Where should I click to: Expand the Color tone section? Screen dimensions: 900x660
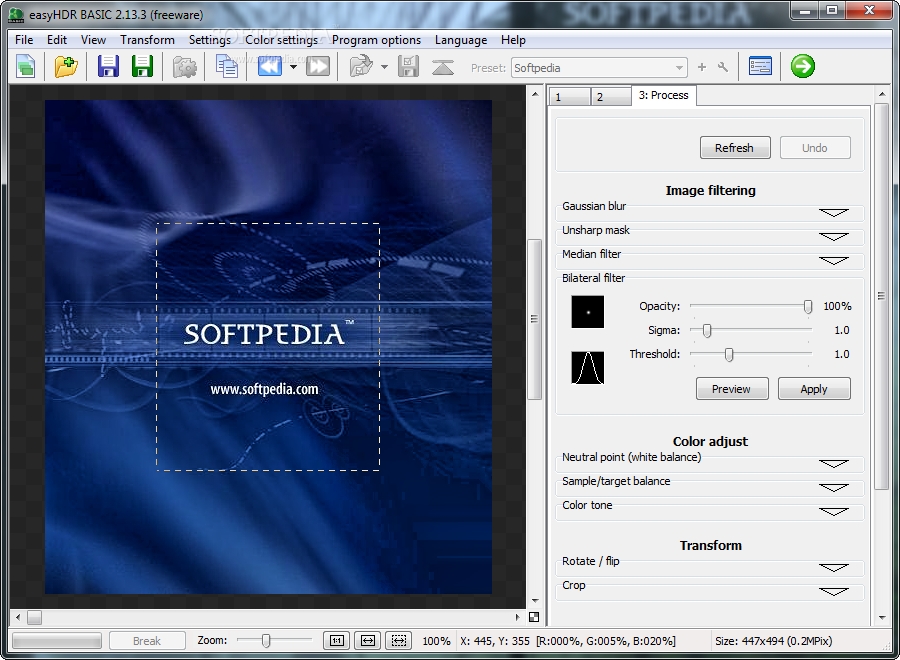pos(834,512)
